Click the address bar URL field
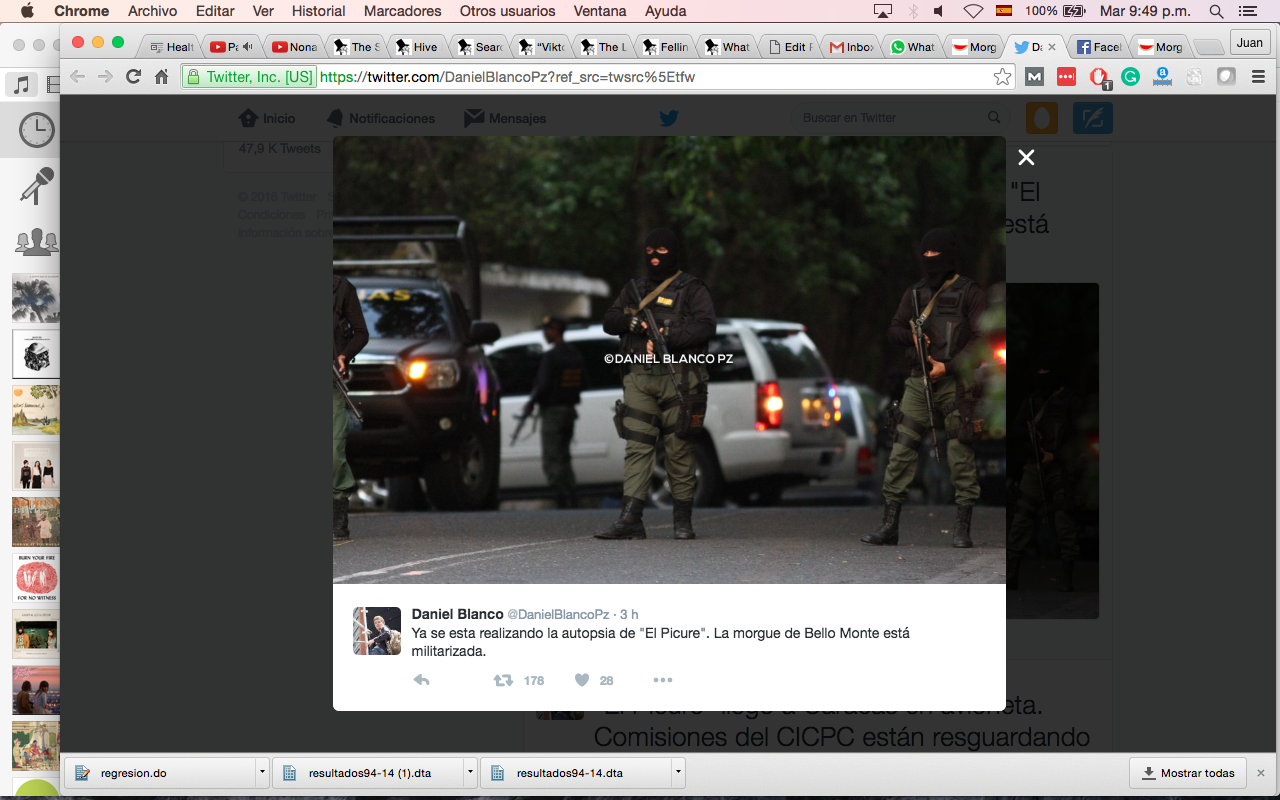Screen dimensions: 1280x800 (650, 77)
